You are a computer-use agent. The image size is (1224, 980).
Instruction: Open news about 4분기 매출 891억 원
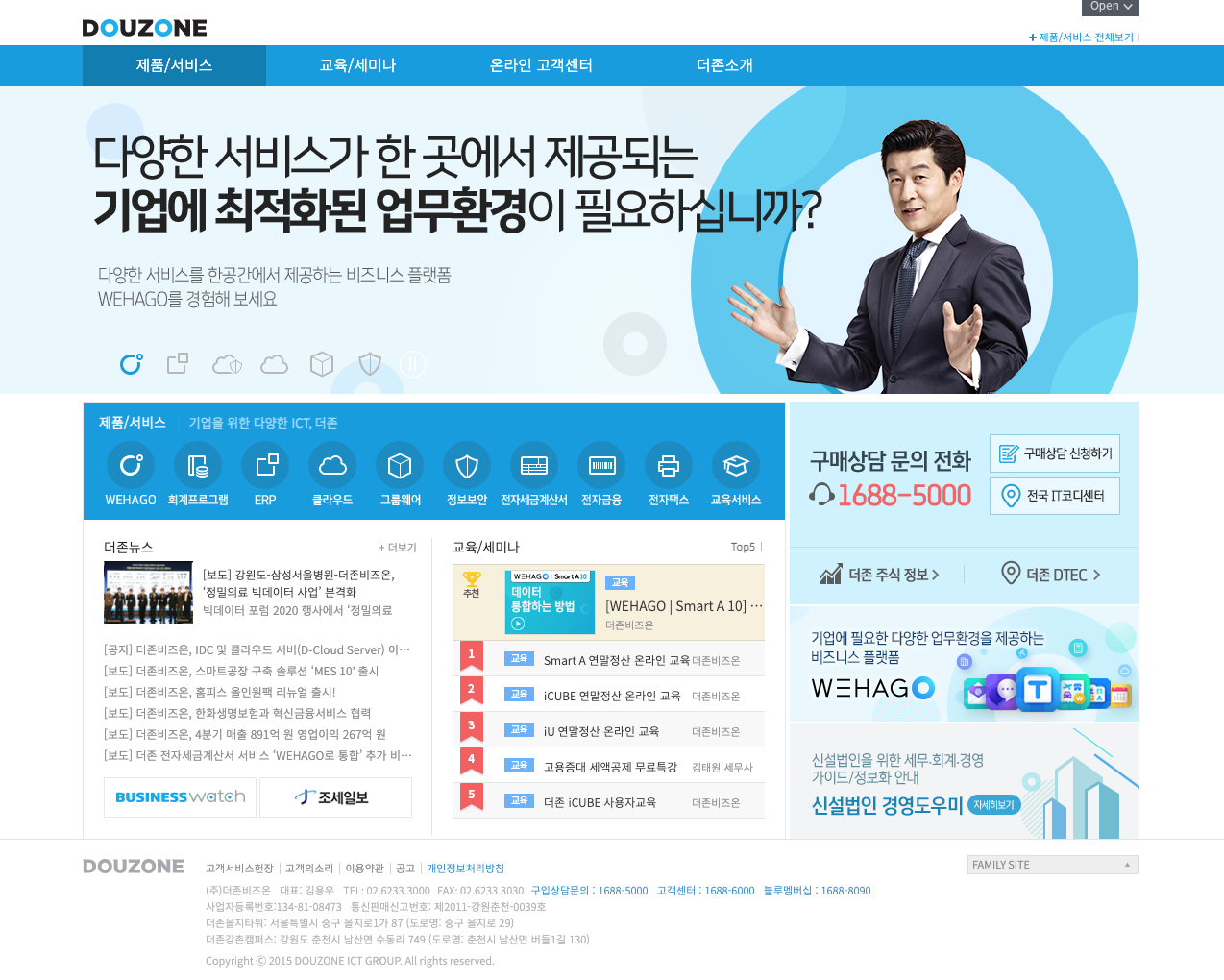(245, 735)
